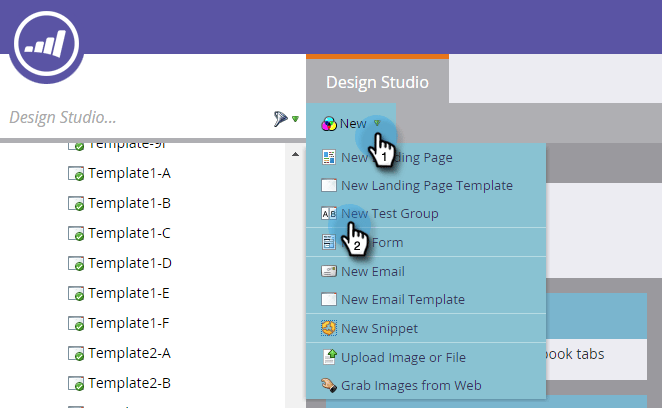Click the filter funnel icon
662x408 pixels.
(x=280, y=119)
